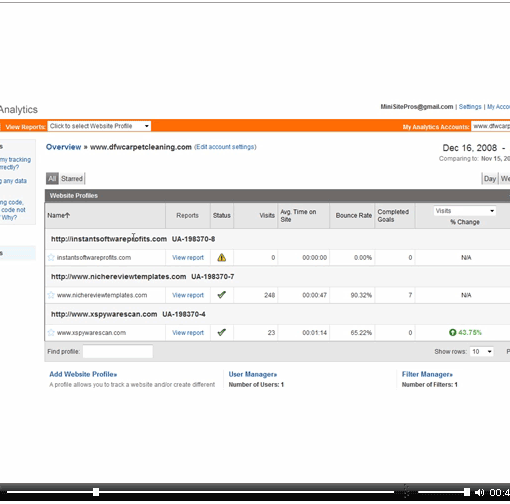Click the 90.32% bounce rate value
510x504 pixels.
pos(361,295)
